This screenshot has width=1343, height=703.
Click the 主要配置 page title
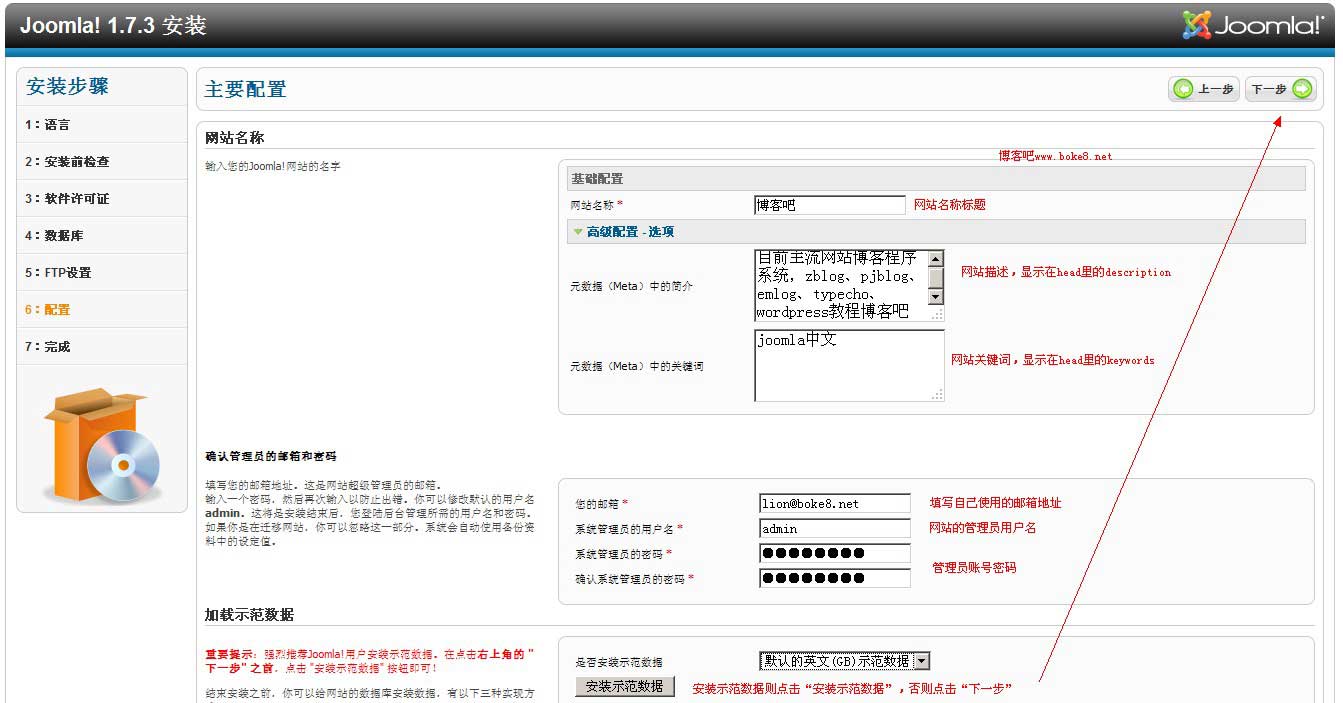coord(245,89)
